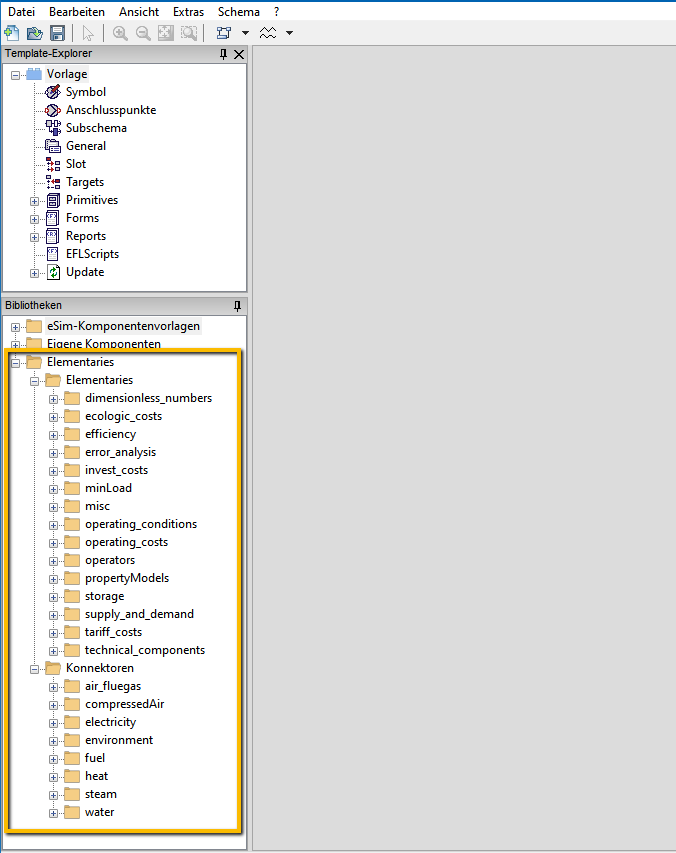Viewport: 676px width, 853px height.
Task: Select Eigene Komponenten library
Action: click(104, 344)
